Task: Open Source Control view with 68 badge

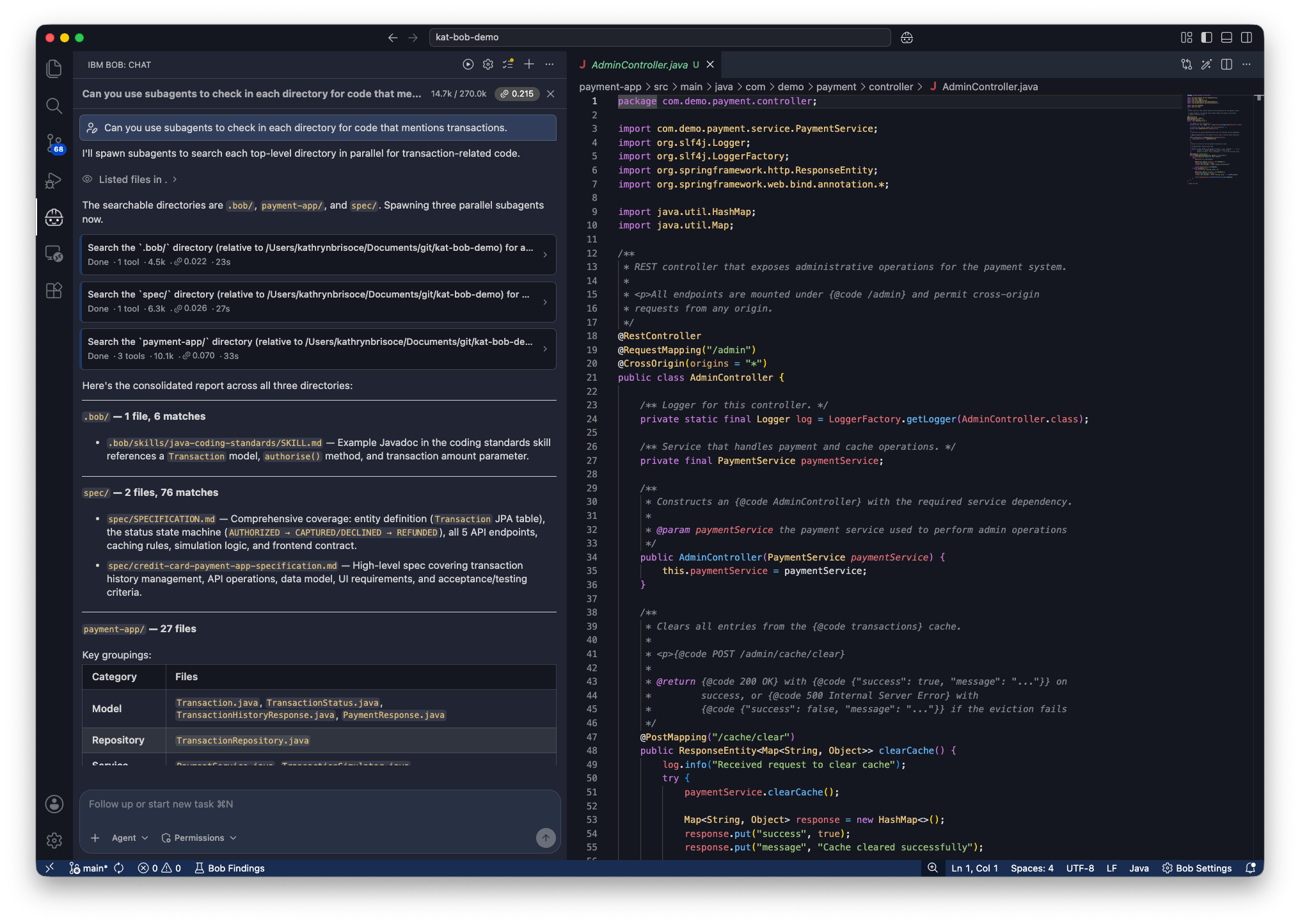Action: click(x=54, y=143)
